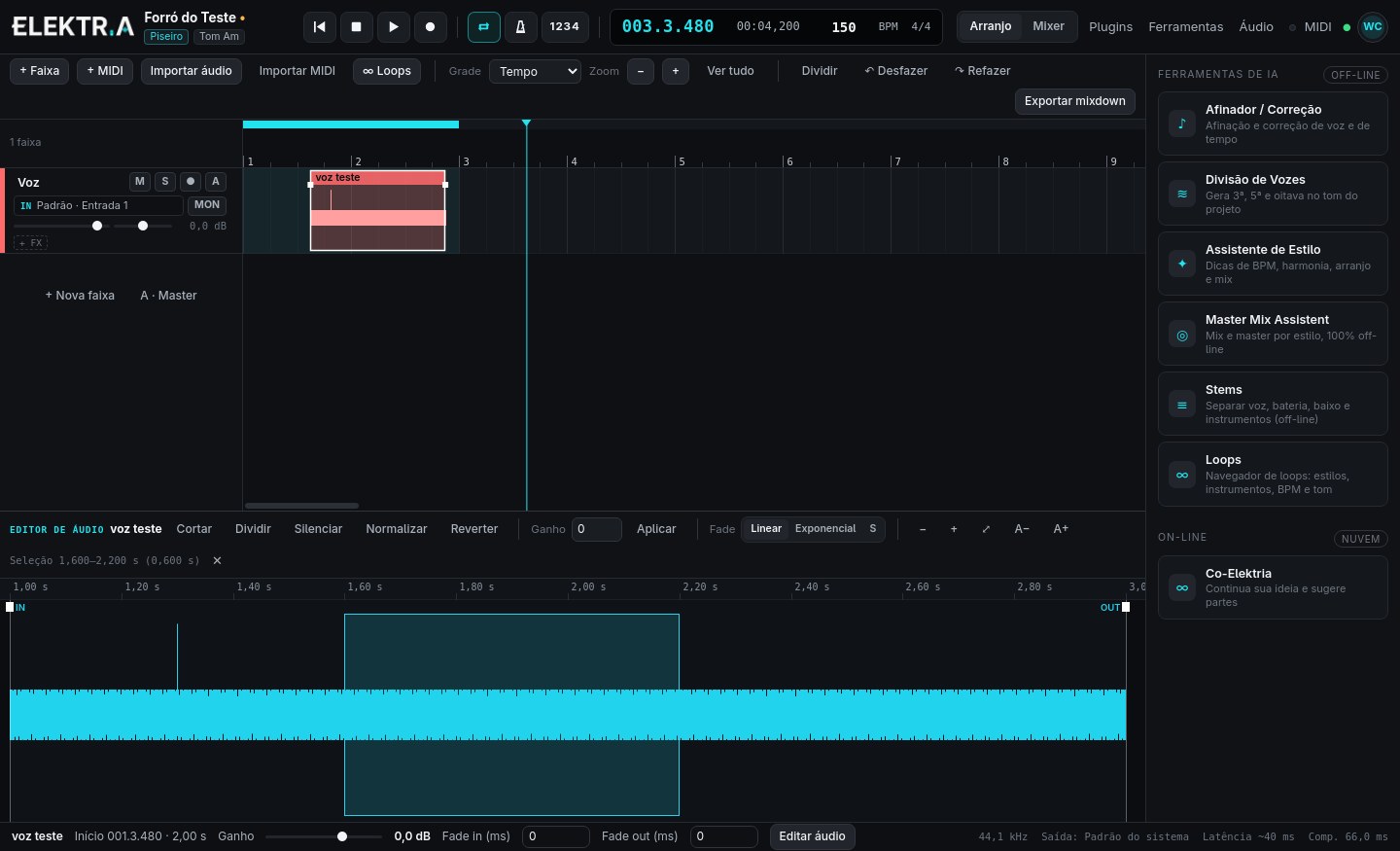Select Exponencial fade curve
The width and height of the screenshot is (1400, 851).
coord(825,529)
